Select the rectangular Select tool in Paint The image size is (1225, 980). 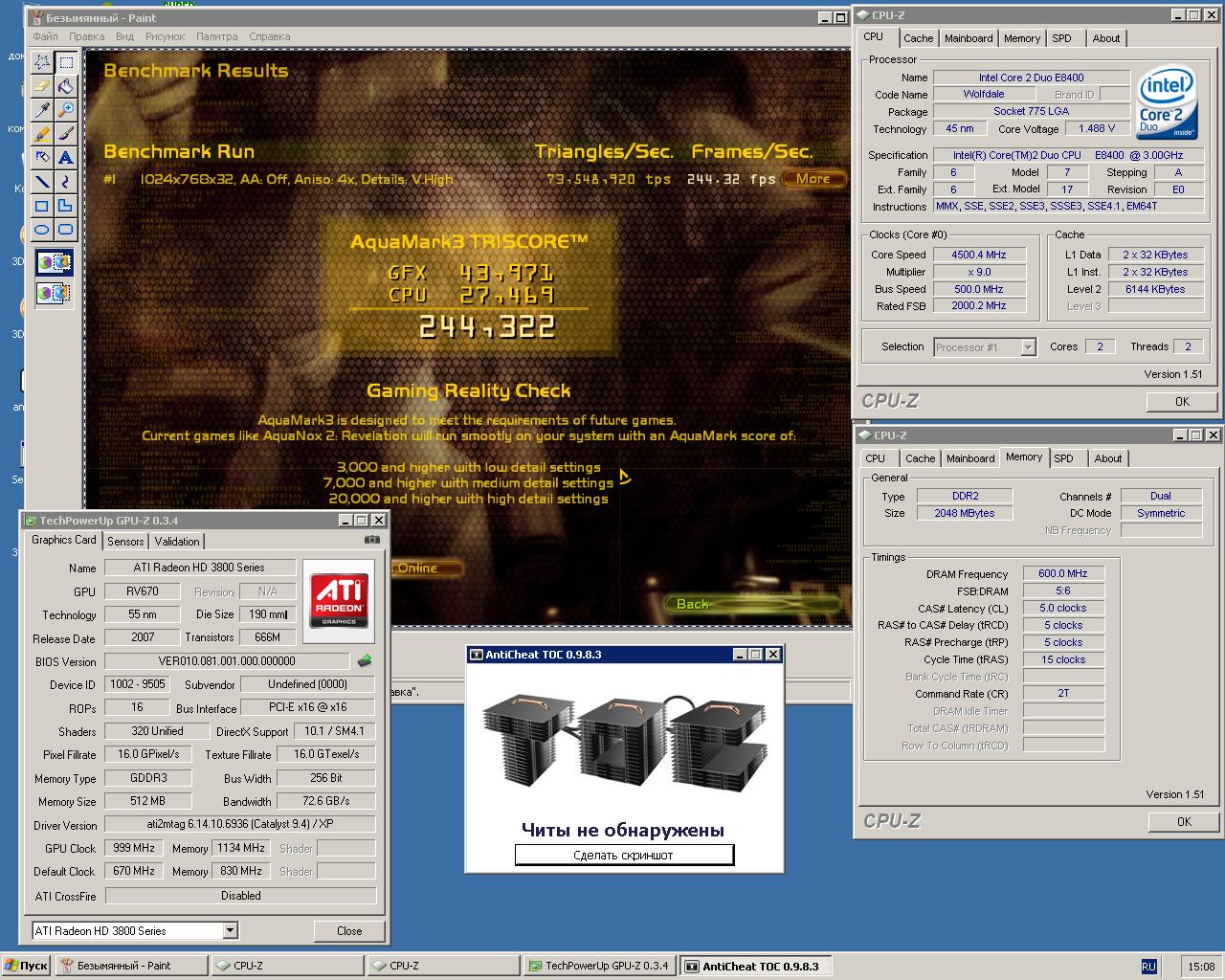pos(66,62)
